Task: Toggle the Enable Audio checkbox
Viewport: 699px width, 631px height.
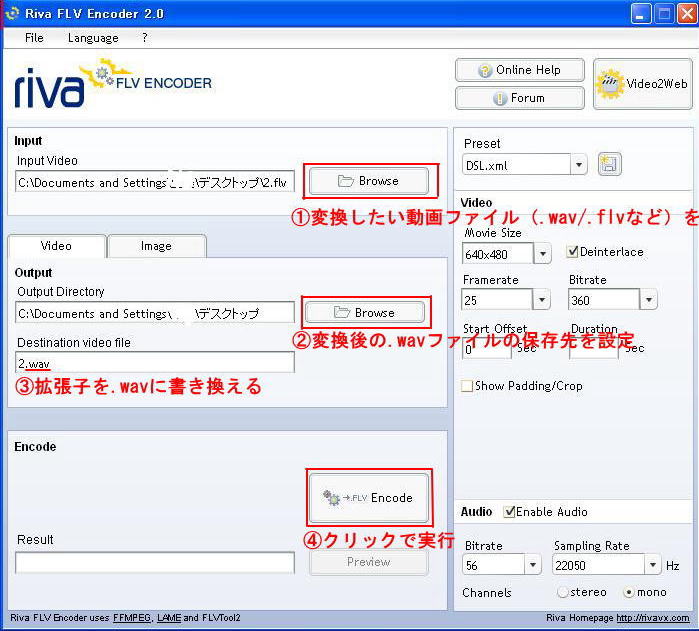Action: pos(509,511)
